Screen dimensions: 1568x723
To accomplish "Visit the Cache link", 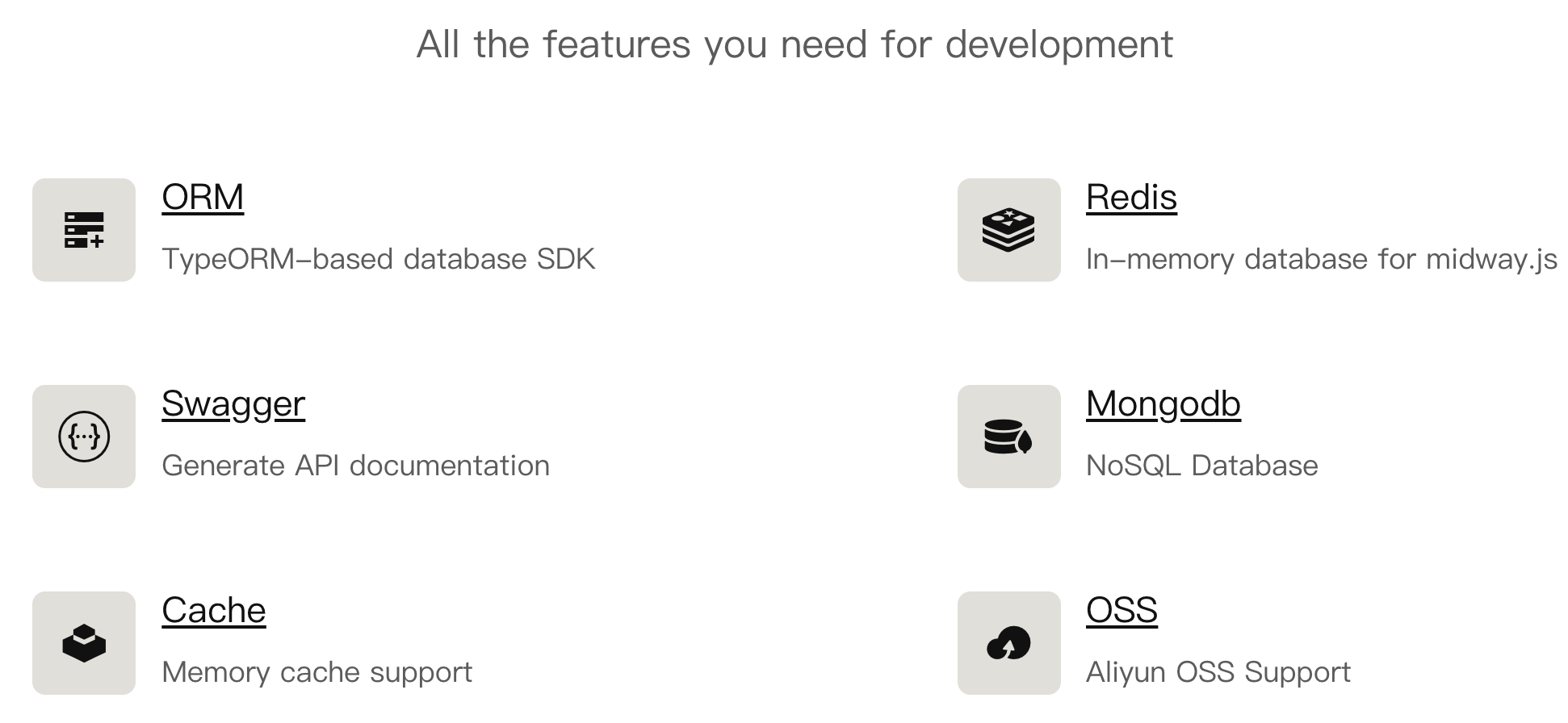I will [x=213, y=611].
